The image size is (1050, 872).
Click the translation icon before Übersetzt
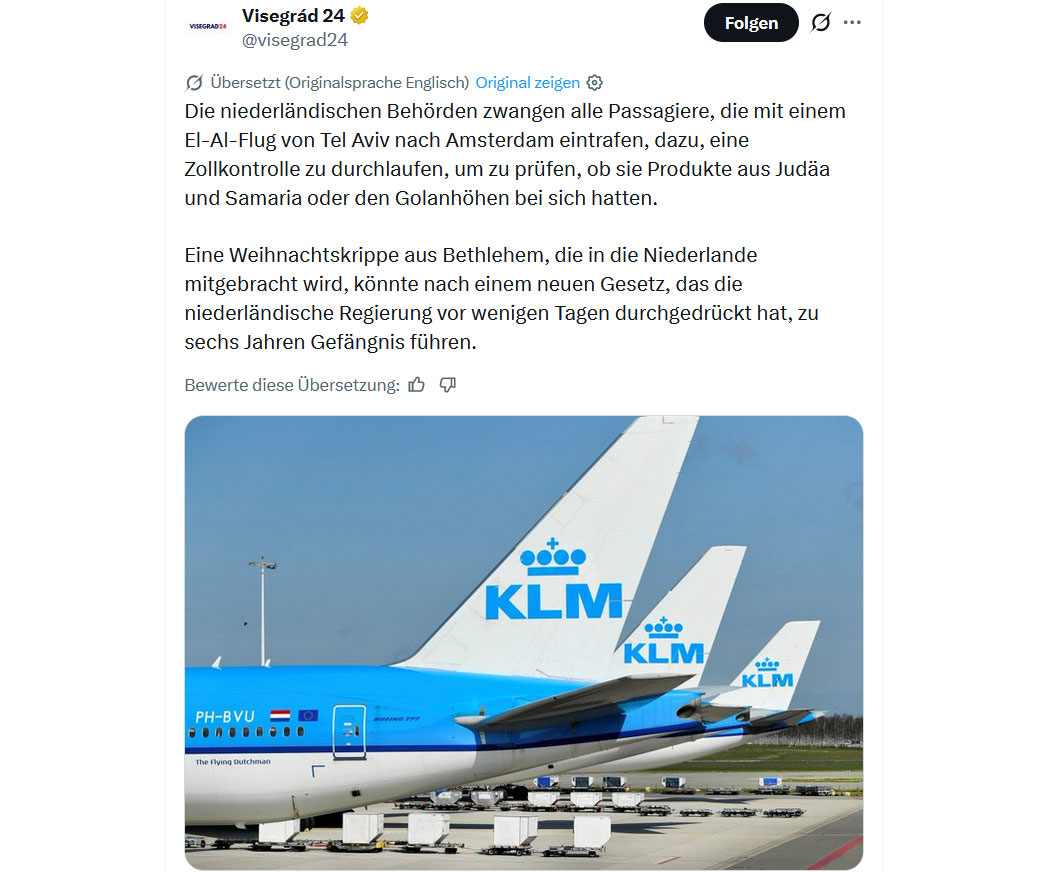point(194,83)
